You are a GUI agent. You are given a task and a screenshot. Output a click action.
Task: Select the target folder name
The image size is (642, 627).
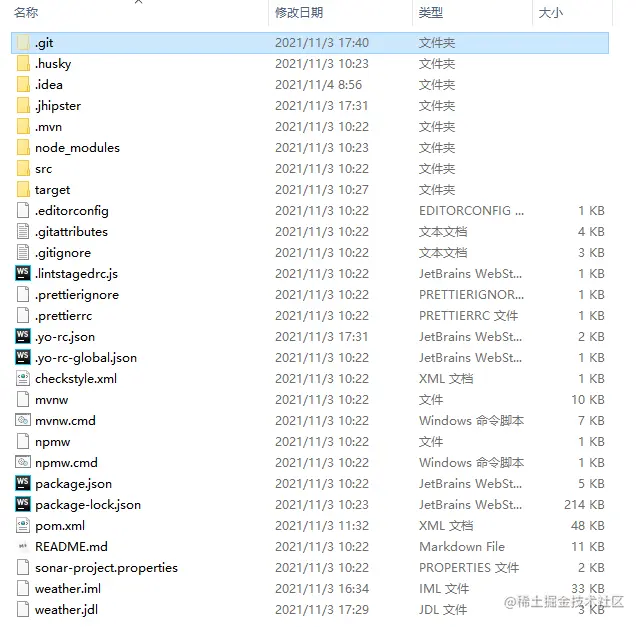point(52,190)
